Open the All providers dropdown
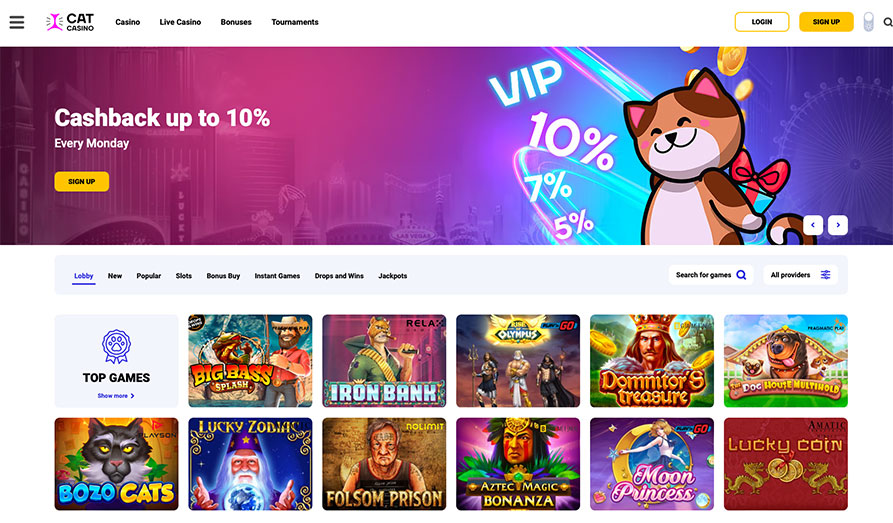This screenshot has height=523, width=893. click(800, 275)
